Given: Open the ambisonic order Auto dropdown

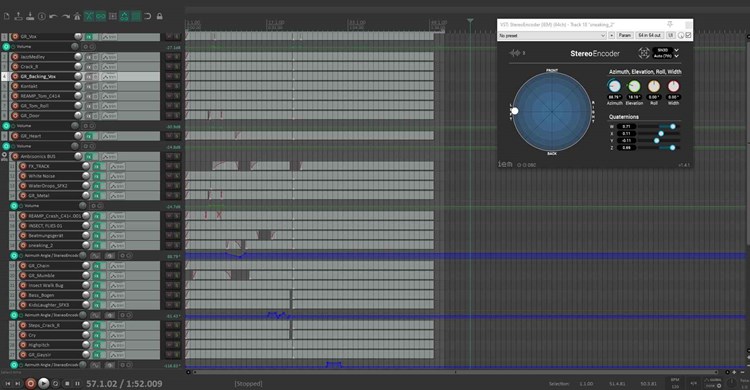Looking at the screenshot, I should point(665,56).
